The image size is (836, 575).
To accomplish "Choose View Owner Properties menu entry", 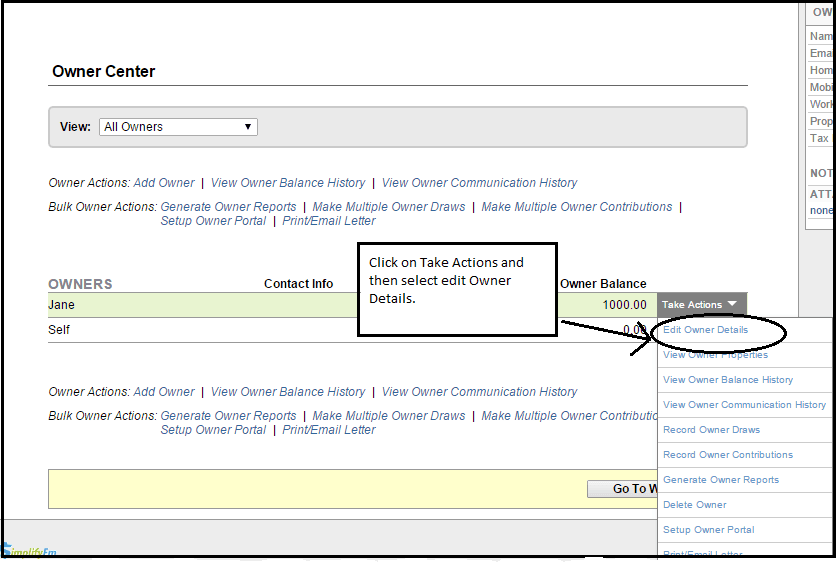I will pyautogui.click(x=715, y=355).
